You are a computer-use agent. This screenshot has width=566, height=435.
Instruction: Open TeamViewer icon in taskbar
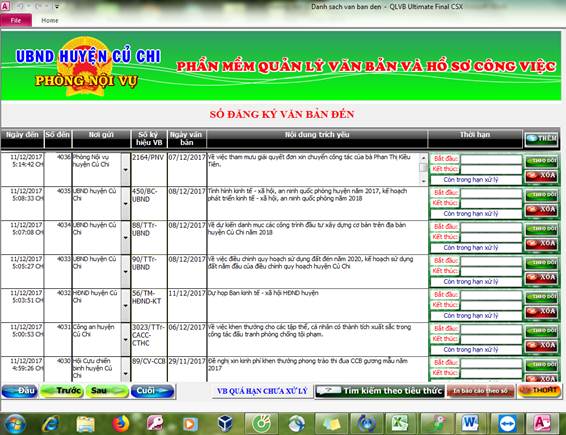tap(507, 423)
